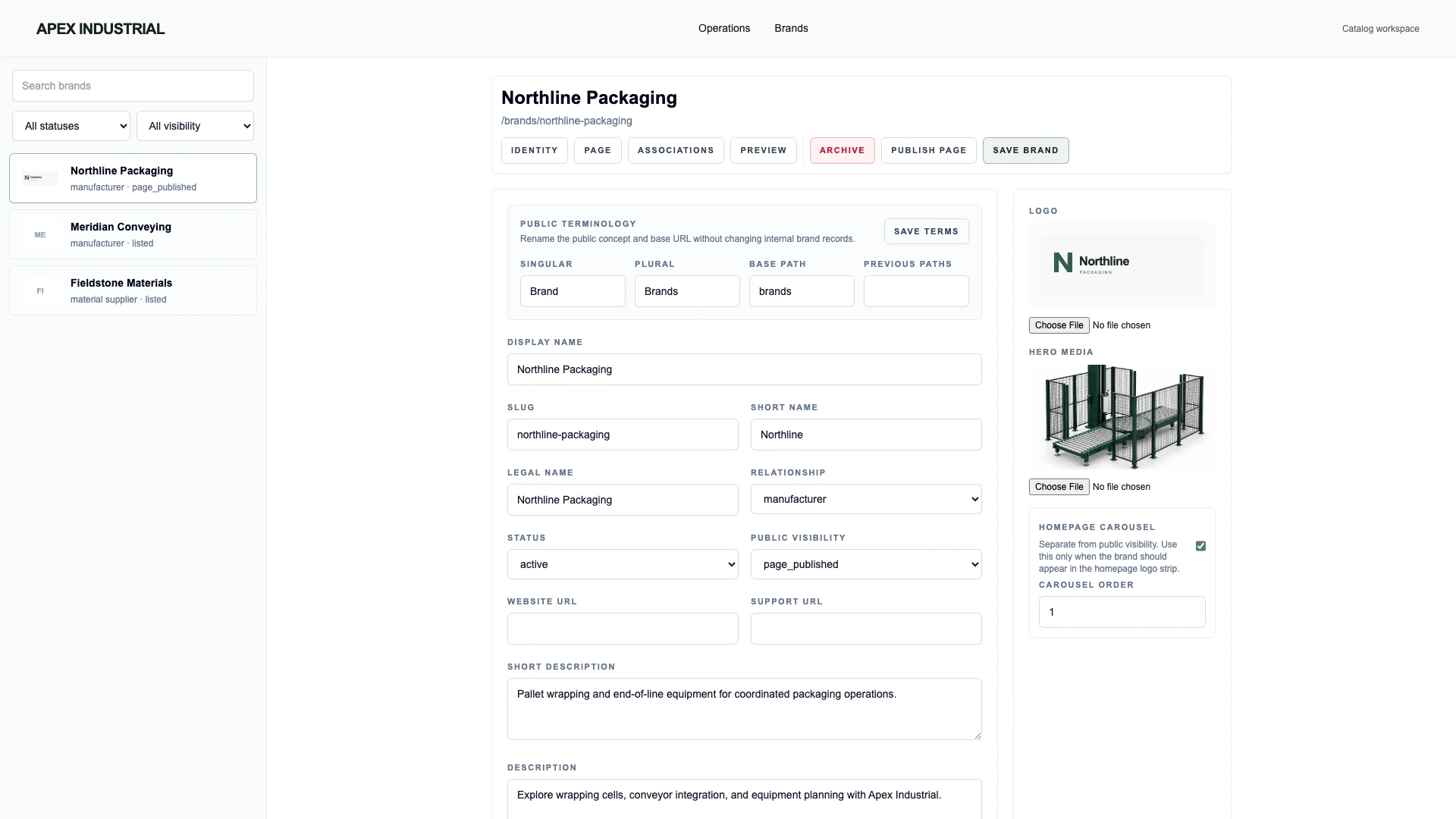Image resolution: width=1456 pixels, height=819 pixels.
Task: Click the Save Terms button
Action: [x=926, y=231]
